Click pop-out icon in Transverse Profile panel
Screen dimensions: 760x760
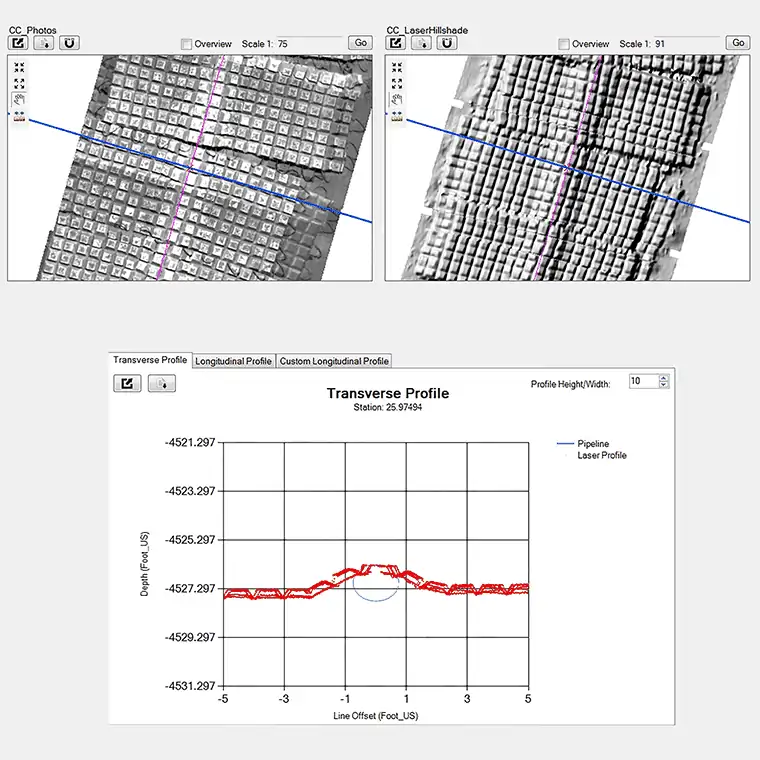127,383
